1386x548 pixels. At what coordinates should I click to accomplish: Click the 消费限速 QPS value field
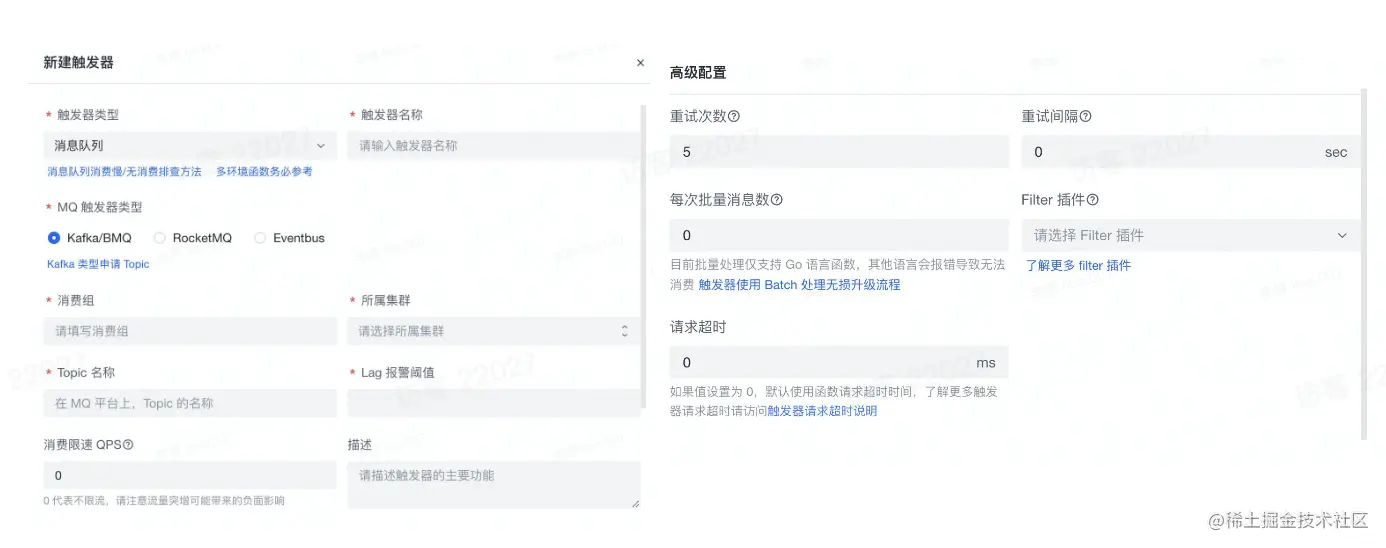[x=190, y=475]
